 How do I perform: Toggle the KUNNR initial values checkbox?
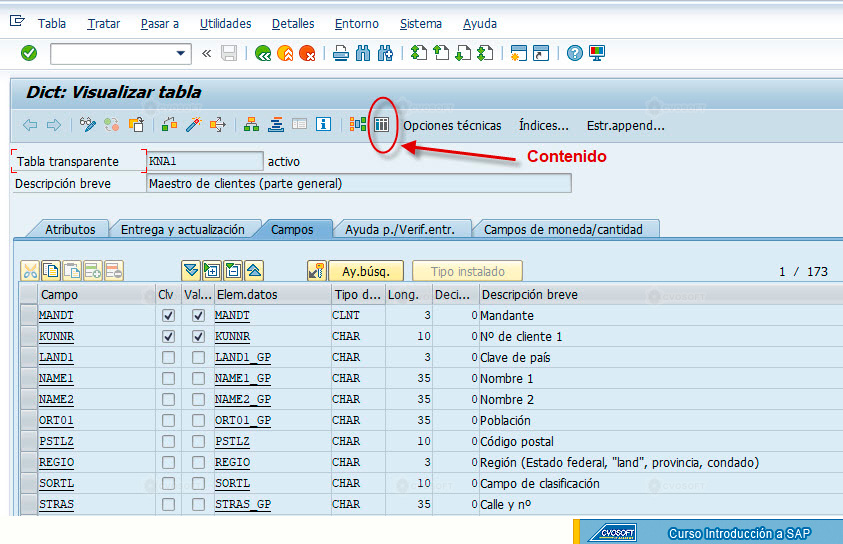tap(198, 337)
